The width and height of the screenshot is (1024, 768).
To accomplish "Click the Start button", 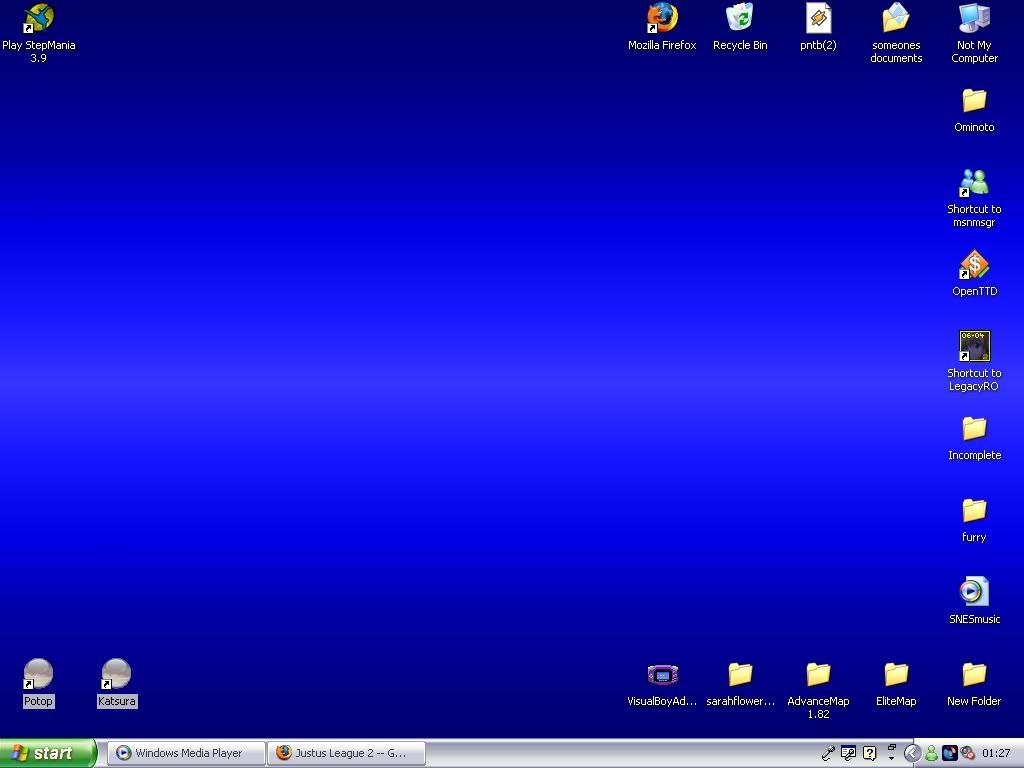I will 48,753.
